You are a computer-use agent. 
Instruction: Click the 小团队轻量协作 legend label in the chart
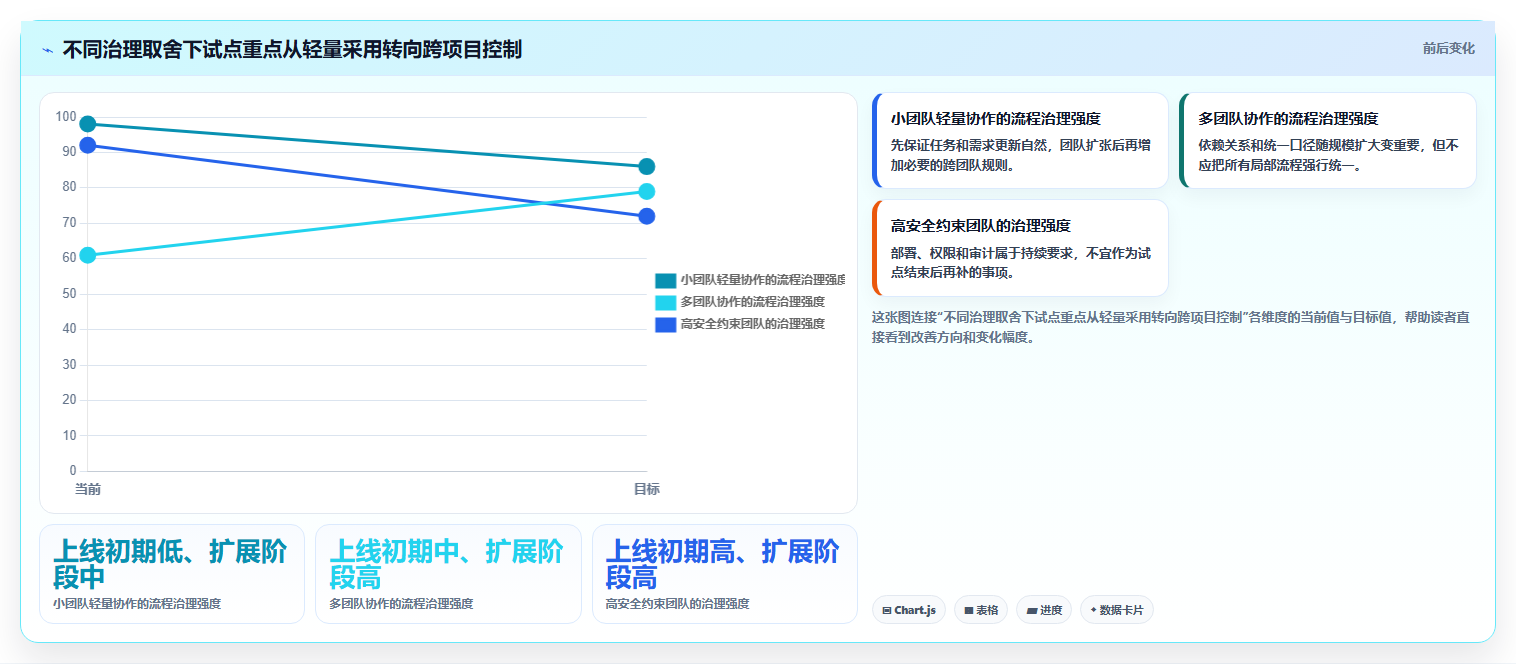pyautogui.click(x=762, y=280)
